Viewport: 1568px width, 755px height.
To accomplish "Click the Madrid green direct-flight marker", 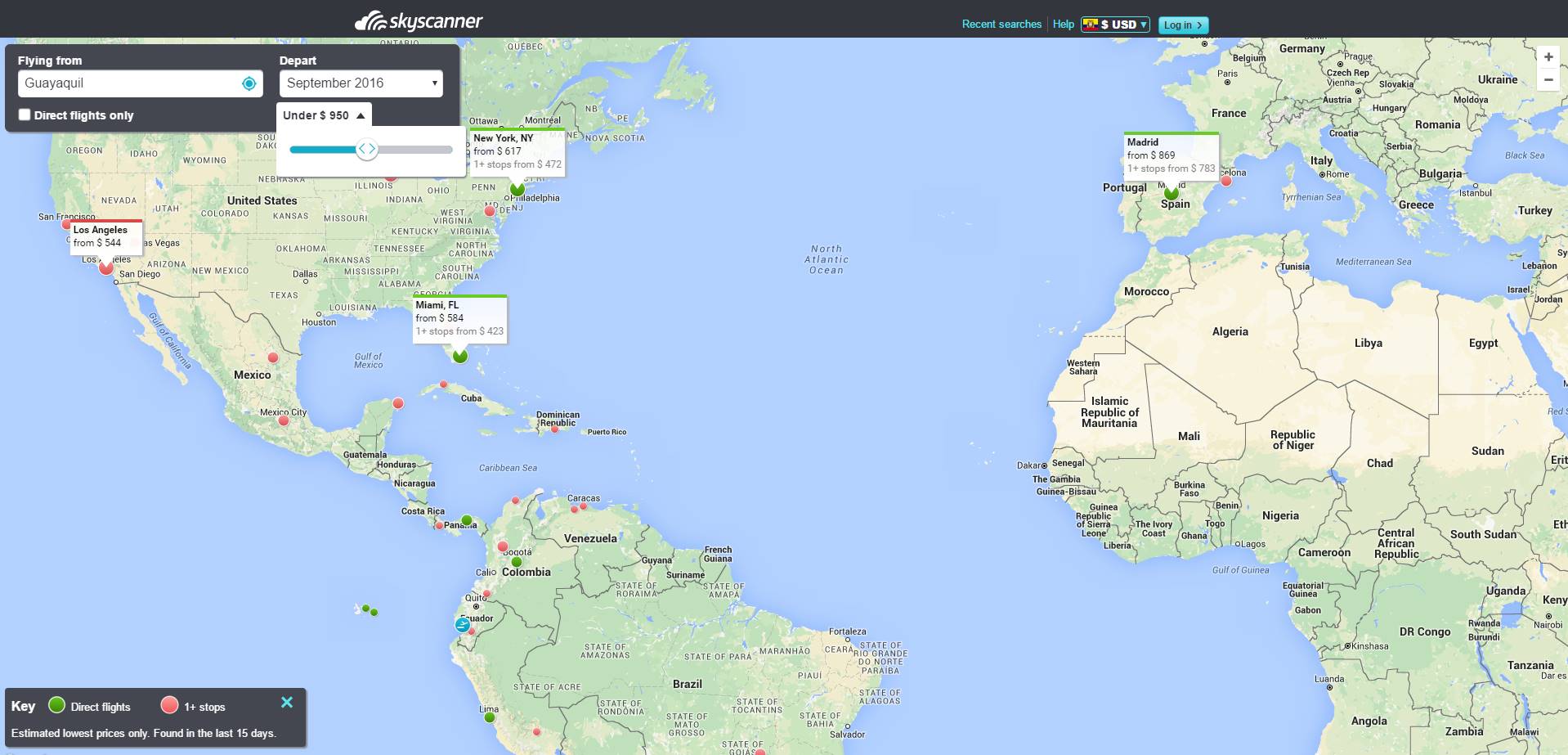I will point(1172,193).
